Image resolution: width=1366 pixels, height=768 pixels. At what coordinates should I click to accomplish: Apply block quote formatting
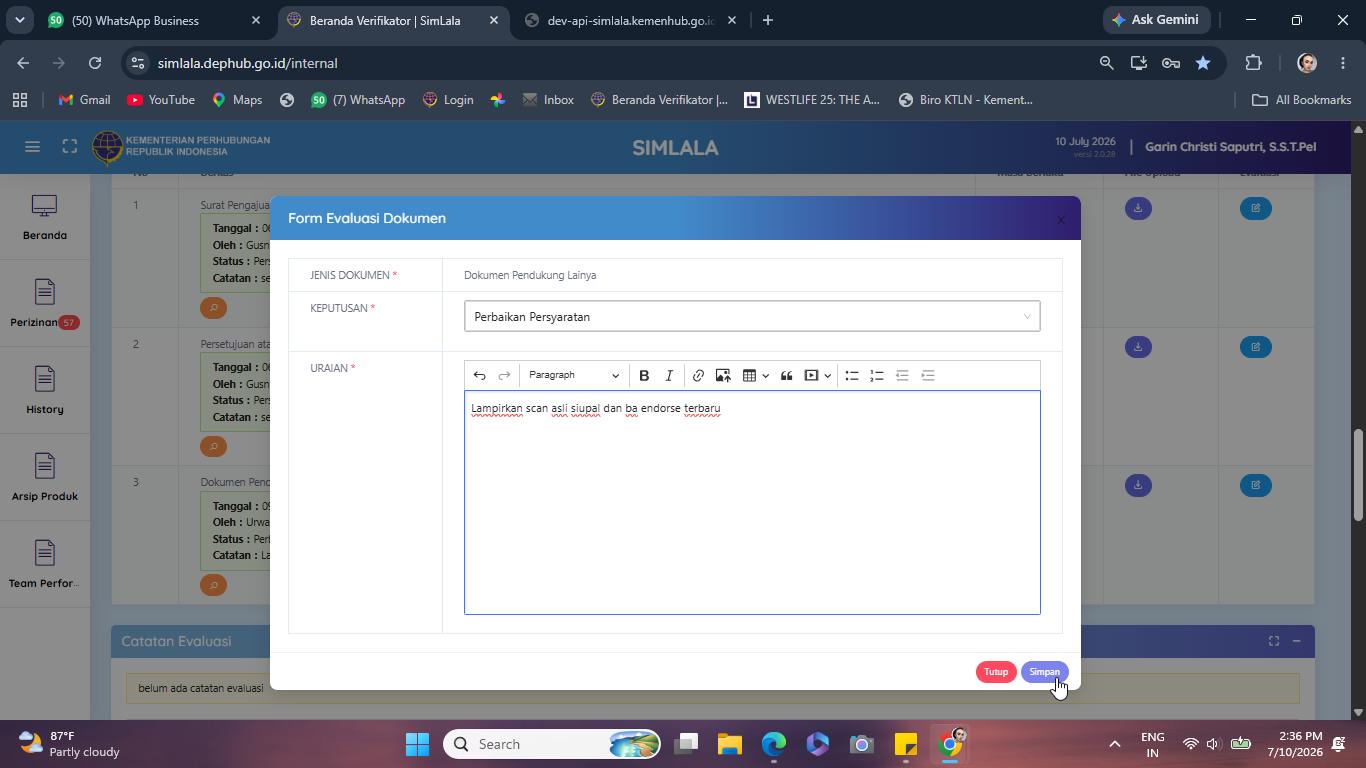(787, 376)
